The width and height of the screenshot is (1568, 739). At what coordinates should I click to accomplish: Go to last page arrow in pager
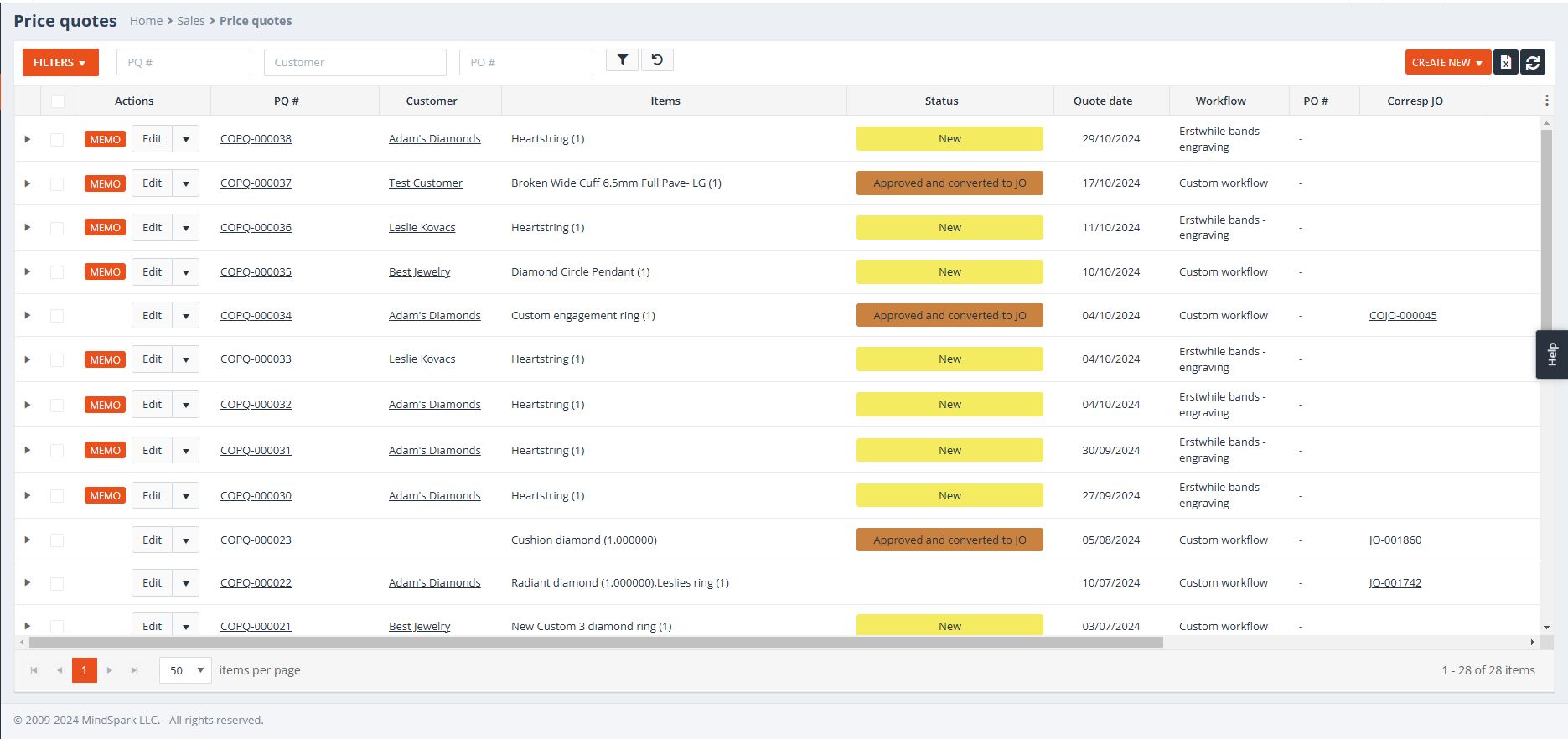click(134, 670)
